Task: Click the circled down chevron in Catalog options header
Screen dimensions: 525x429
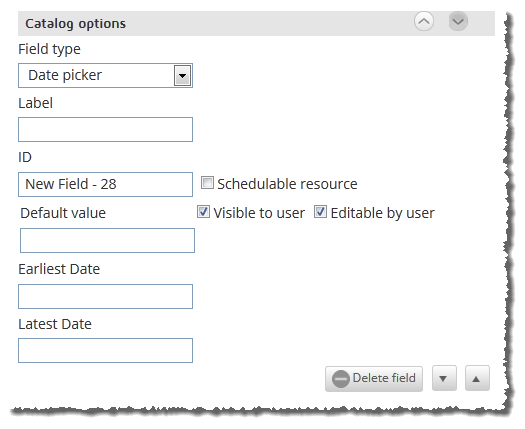Action: [458, 21]
